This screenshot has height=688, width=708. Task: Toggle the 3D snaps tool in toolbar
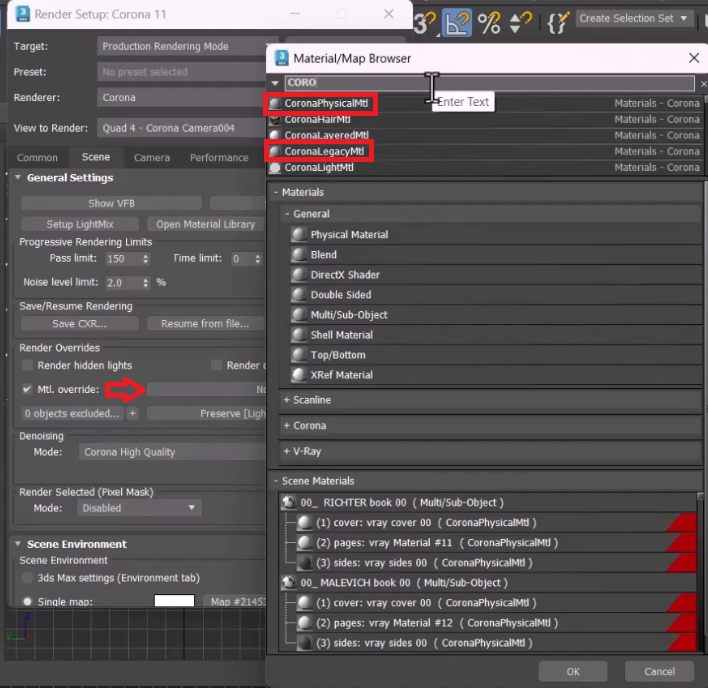pos(425,22)
